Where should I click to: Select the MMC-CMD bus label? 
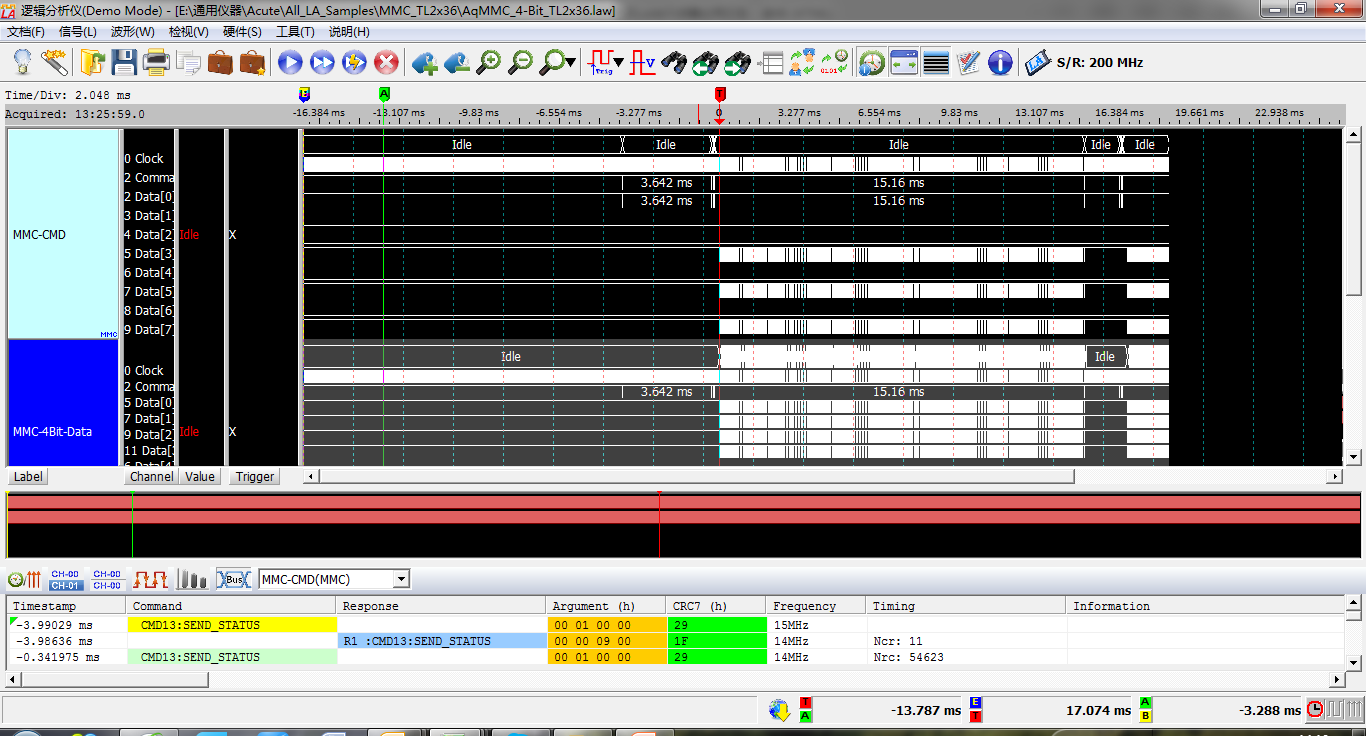click(64, 235)
